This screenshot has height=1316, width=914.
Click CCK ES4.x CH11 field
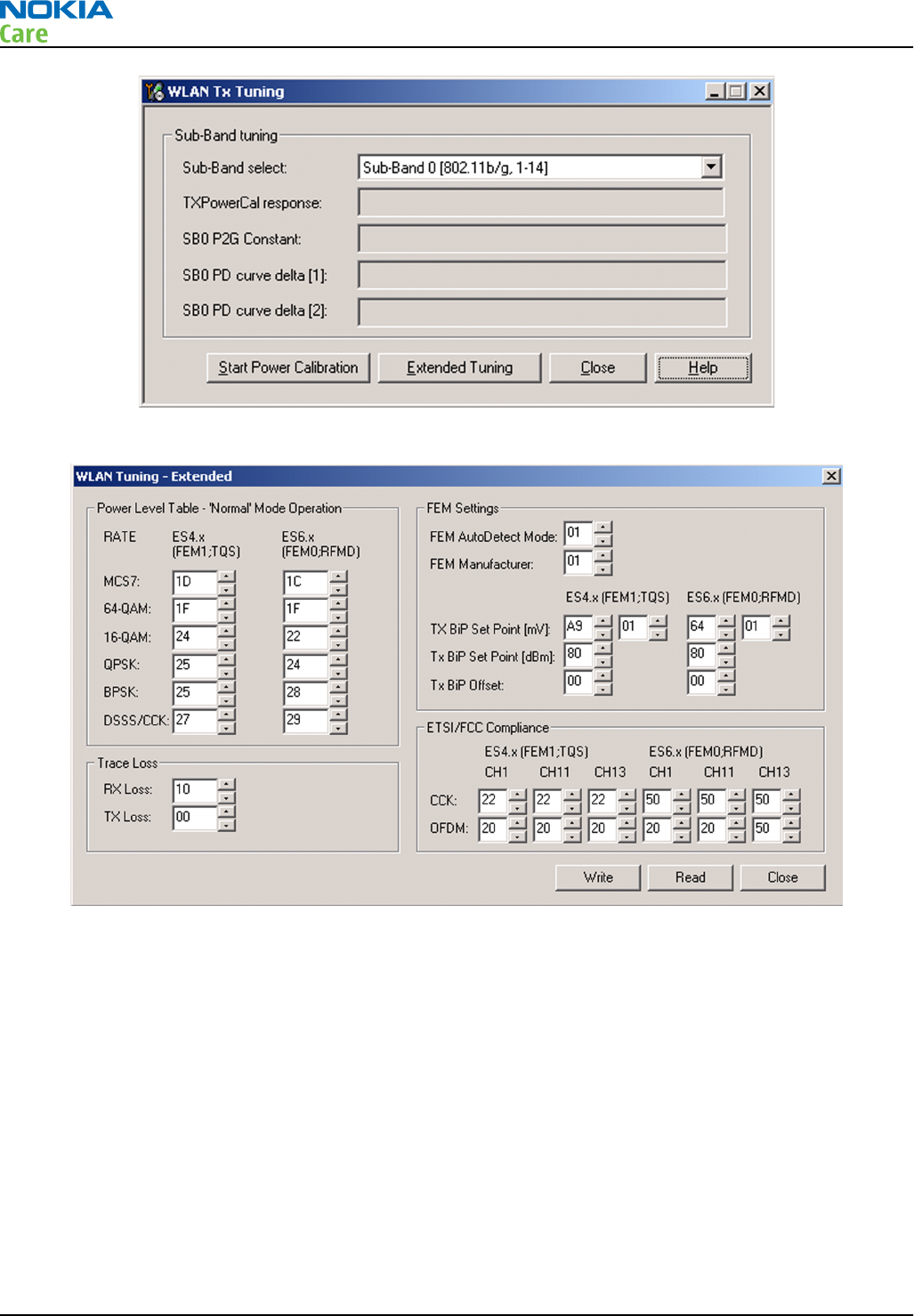[x=548, y=801]
